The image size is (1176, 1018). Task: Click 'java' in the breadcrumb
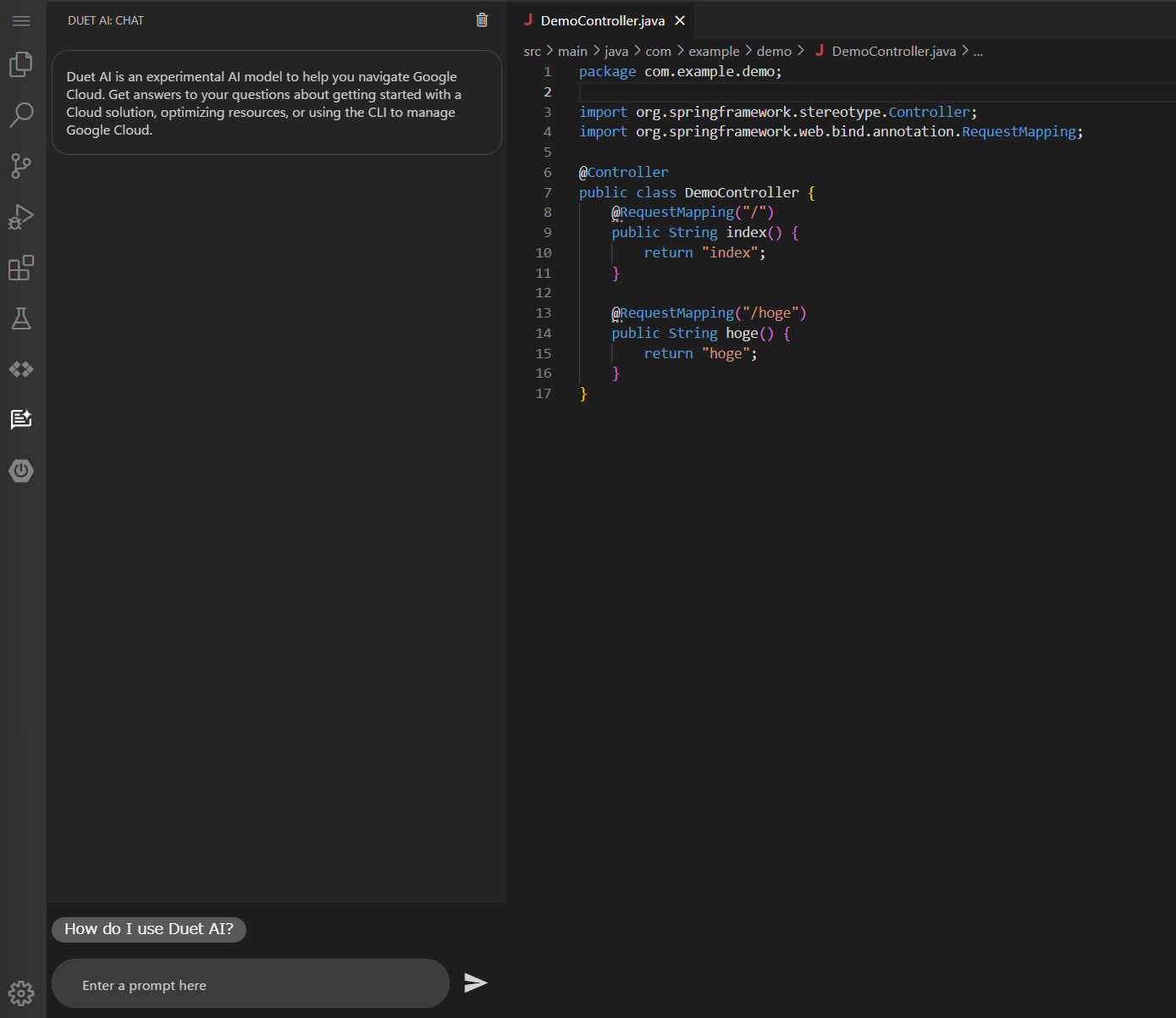pyautogui.click(x=616, y=52)
